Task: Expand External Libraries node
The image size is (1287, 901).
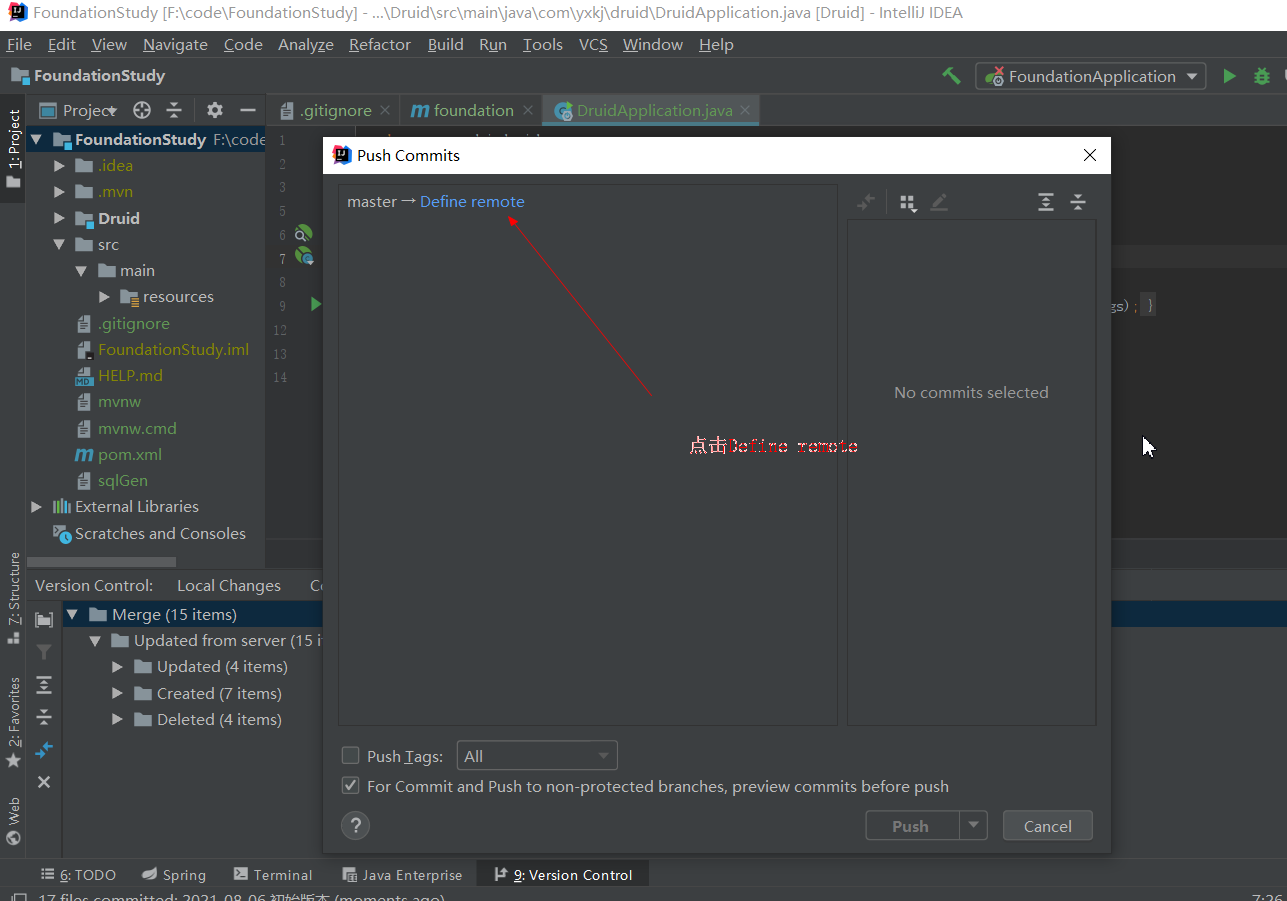Action: pyautogui.click(x=37, y=507)
